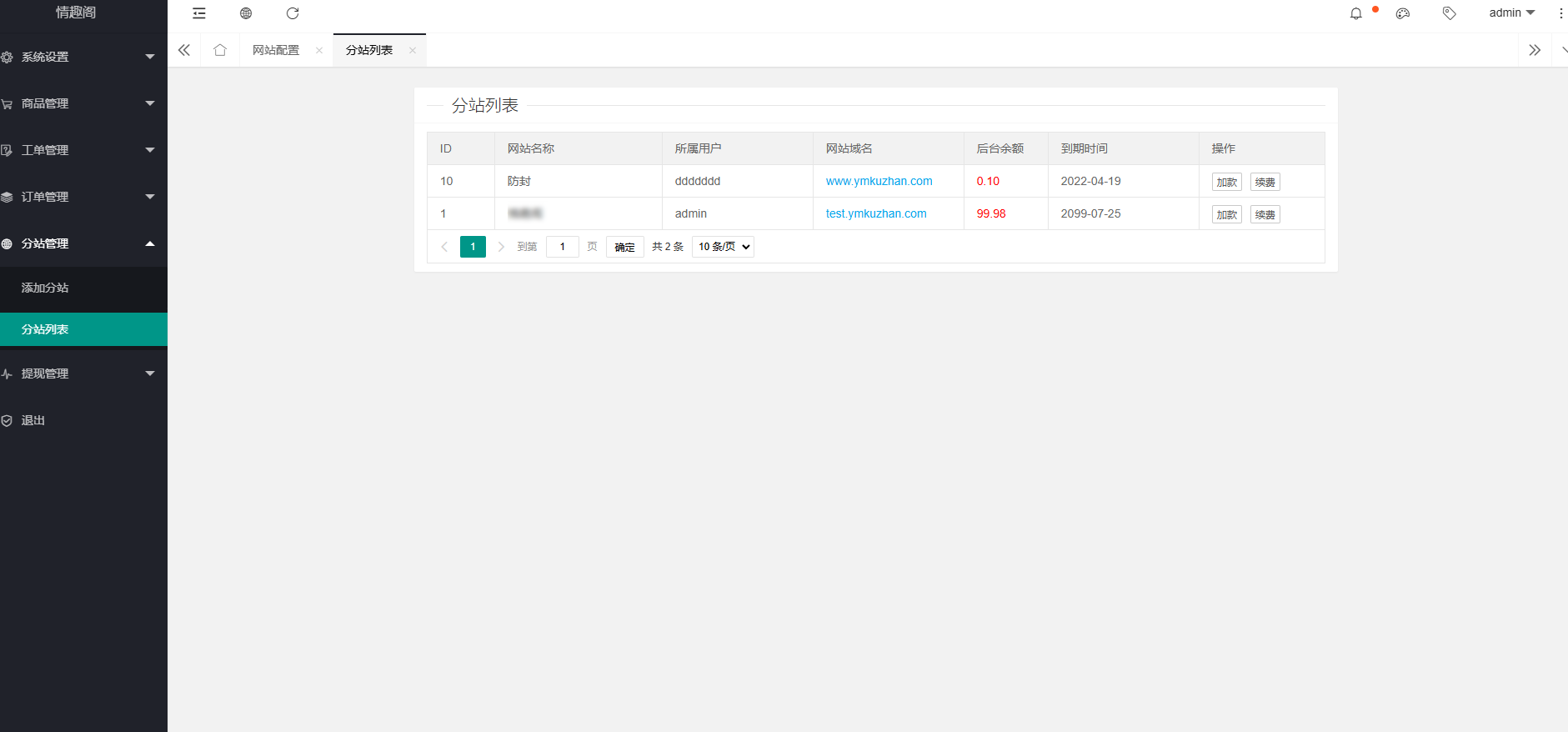Switch to the 网站配置 tab
1568x732 pixels.
click(x=276, y=50)
